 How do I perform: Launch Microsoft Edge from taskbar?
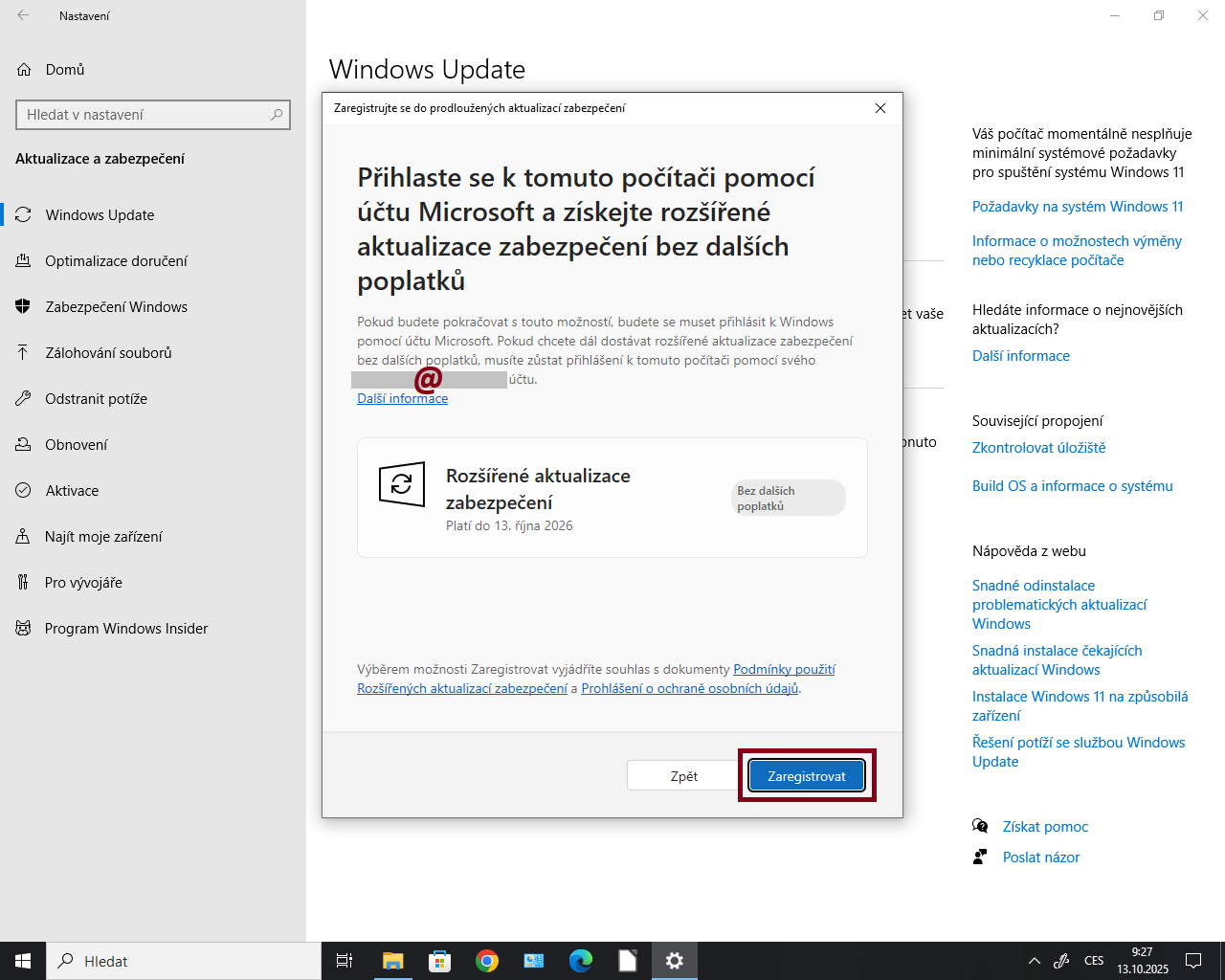[581, 961]
